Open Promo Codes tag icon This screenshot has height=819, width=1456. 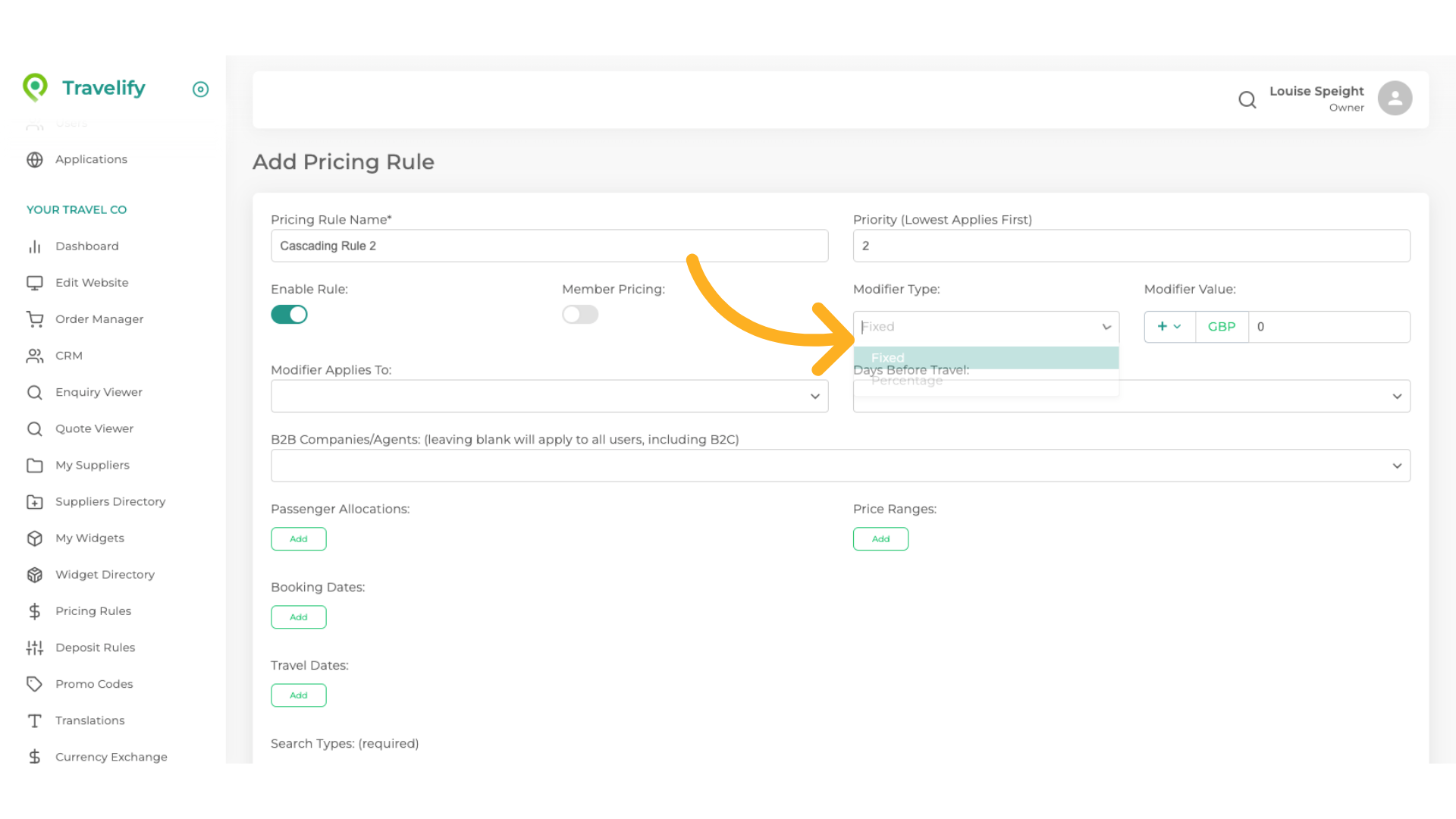[x=35, y=684]
